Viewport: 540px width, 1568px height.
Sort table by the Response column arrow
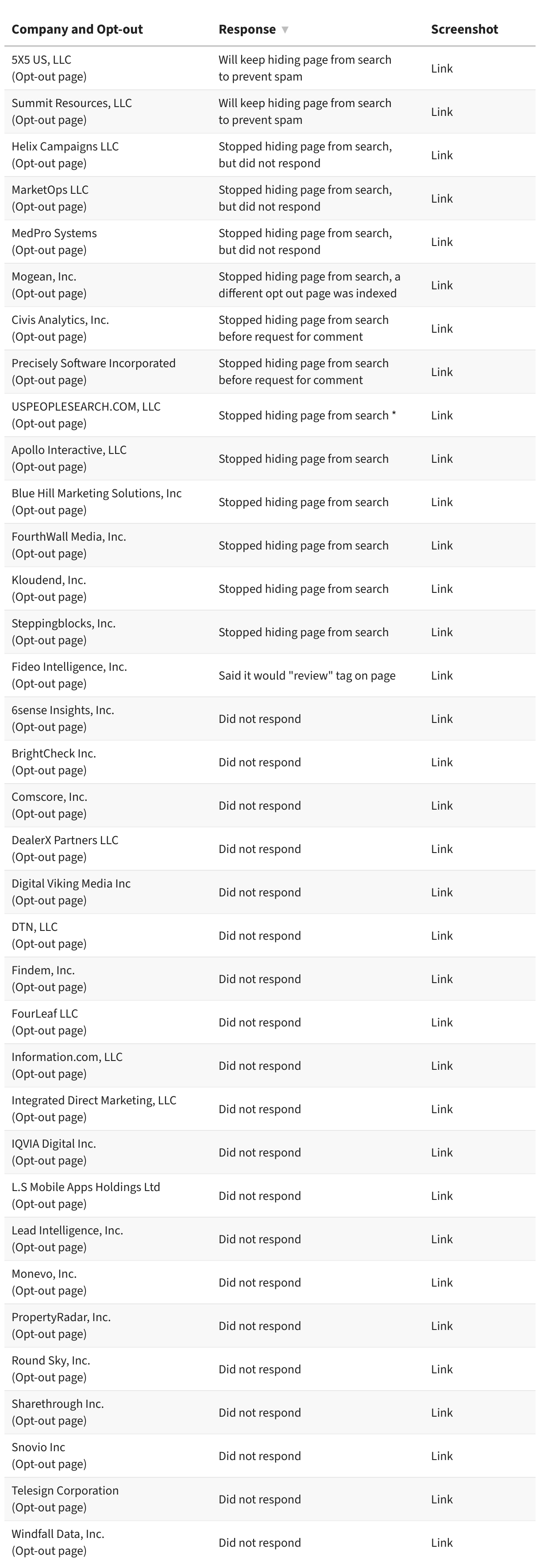(x=284, y=30)
